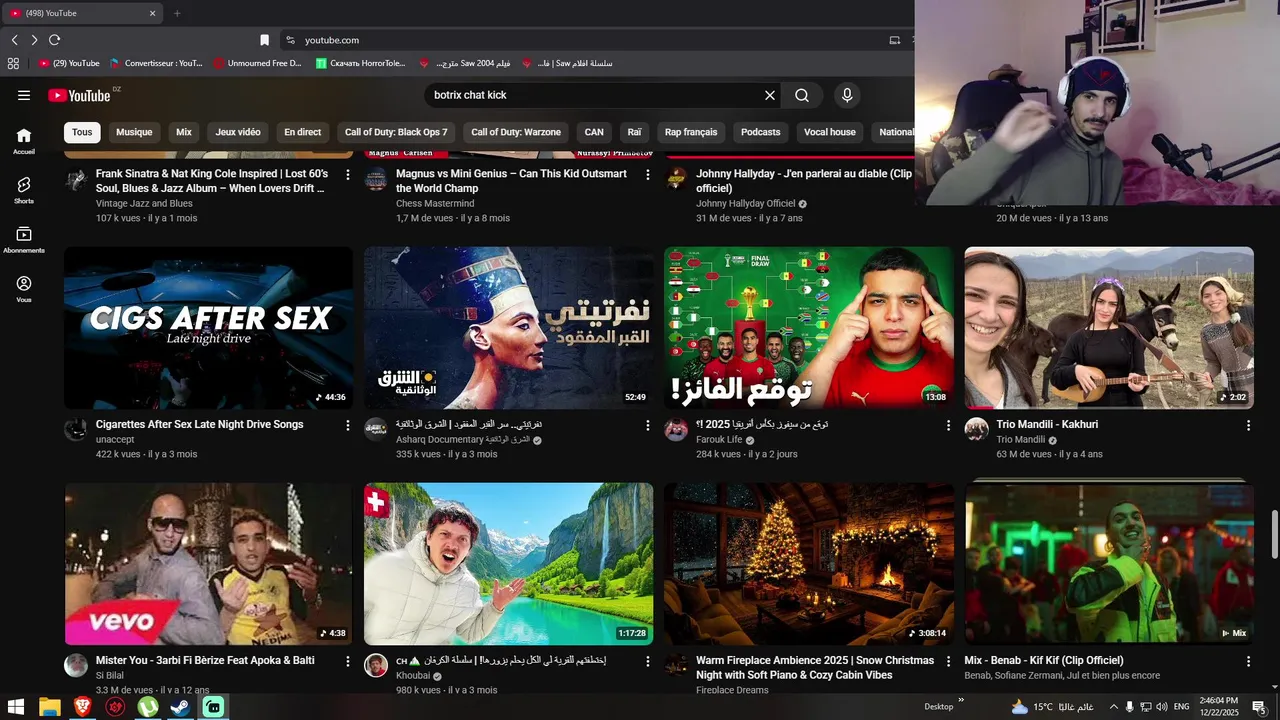Open Shorts from the sidebar
Image resolution: width=1280 pixels, height=720 pixels.
point(24,190)
